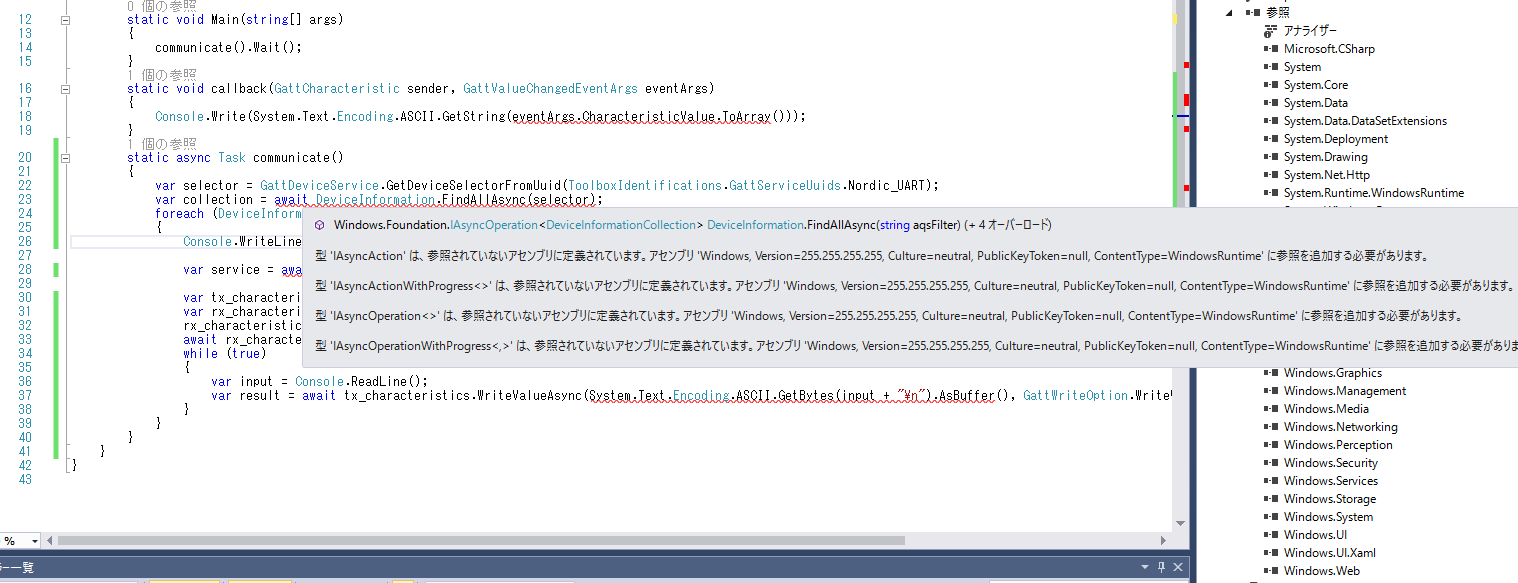This screenshot has width=1518, height=583.
Task: Collapse the Main method code block
Action: point(65,20)
